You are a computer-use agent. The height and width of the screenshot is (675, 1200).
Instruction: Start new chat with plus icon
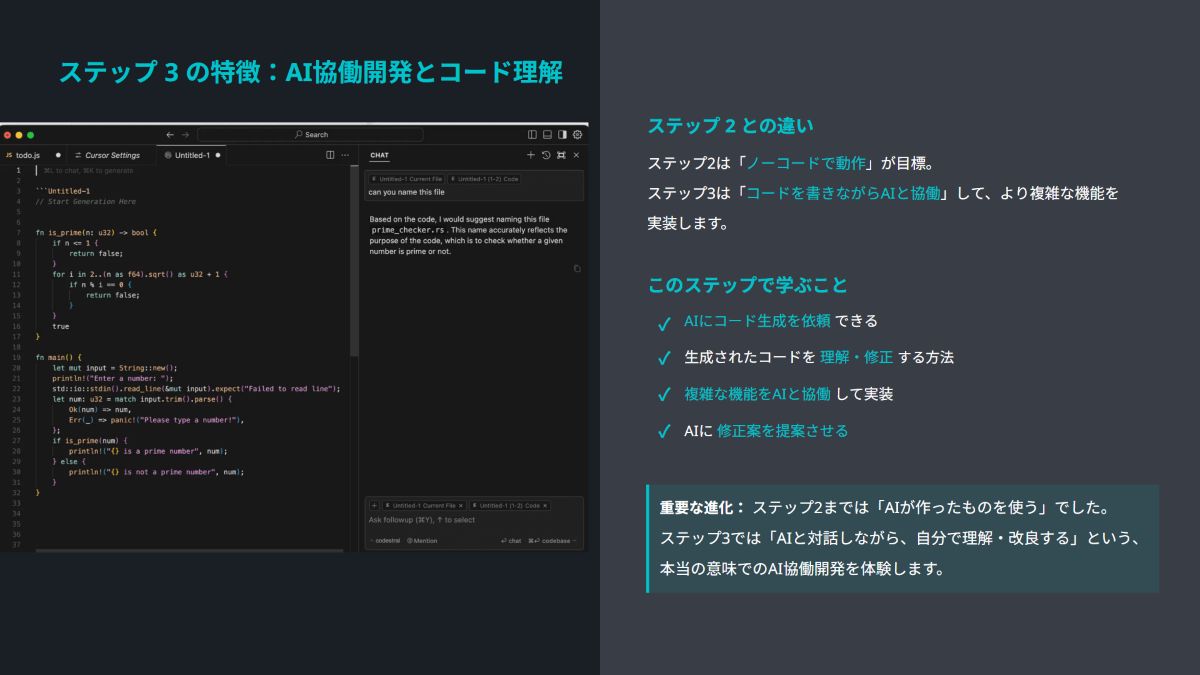[531, 155]
